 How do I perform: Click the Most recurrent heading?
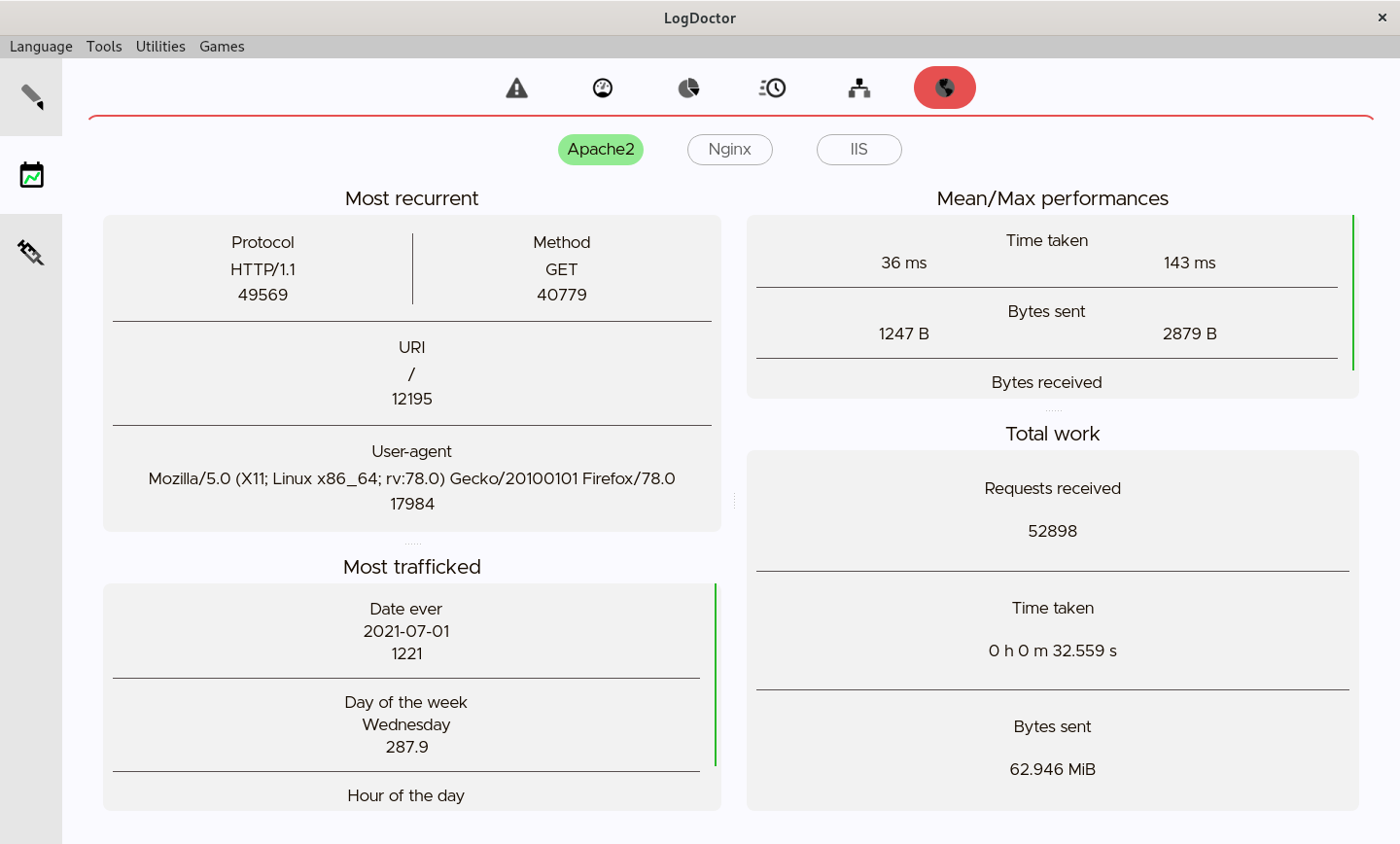coord(412,198)
